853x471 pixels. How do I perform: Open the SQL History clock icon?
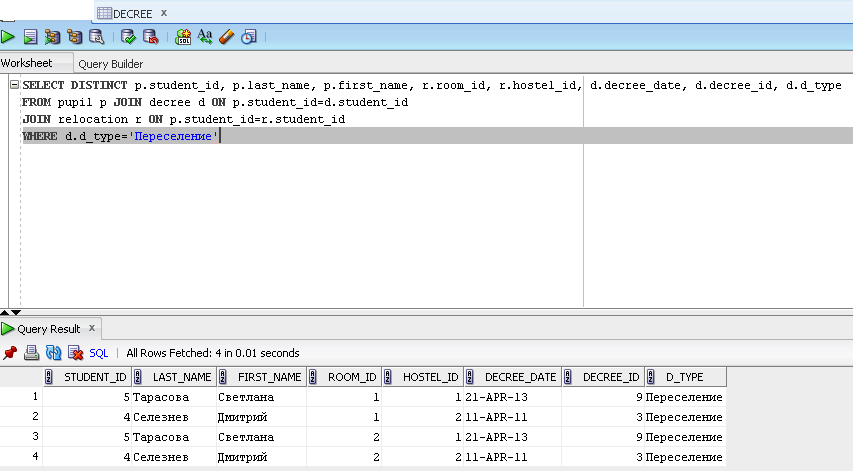click(249, 37)
